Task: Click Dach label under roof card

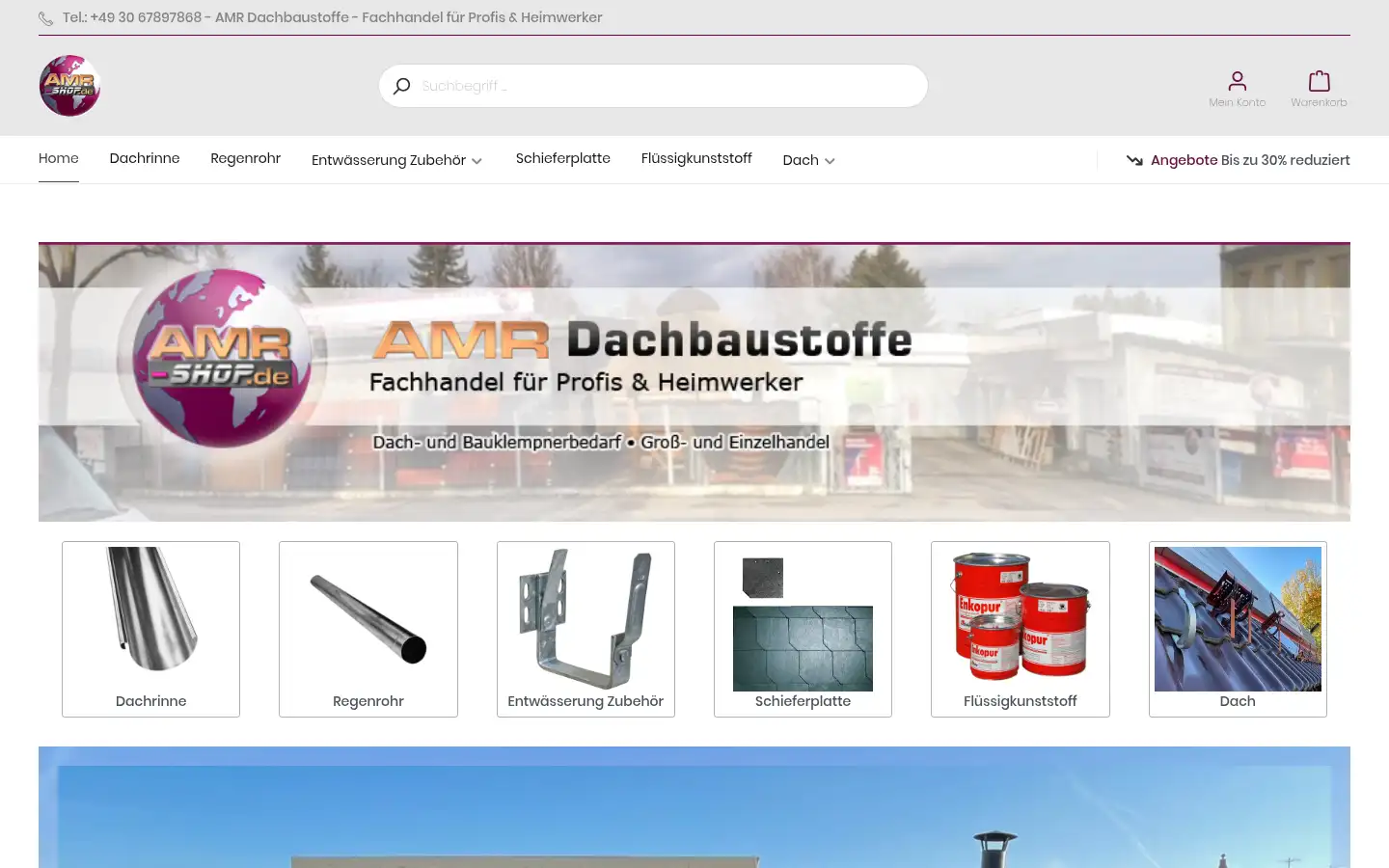Action: 1238,701
